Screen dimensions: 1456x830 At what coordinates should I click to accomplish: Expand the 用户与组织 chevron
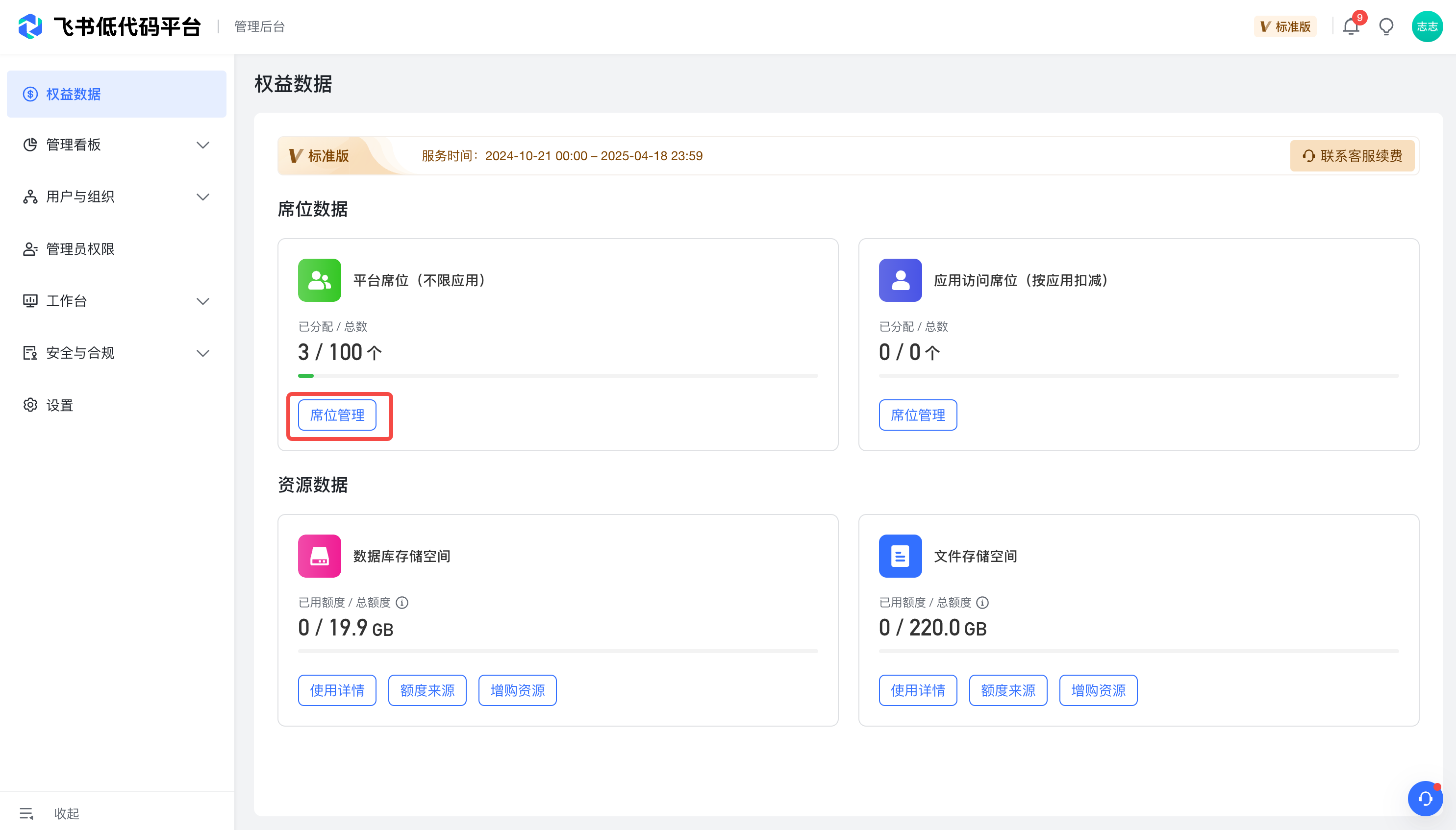[x=203, y=196]
